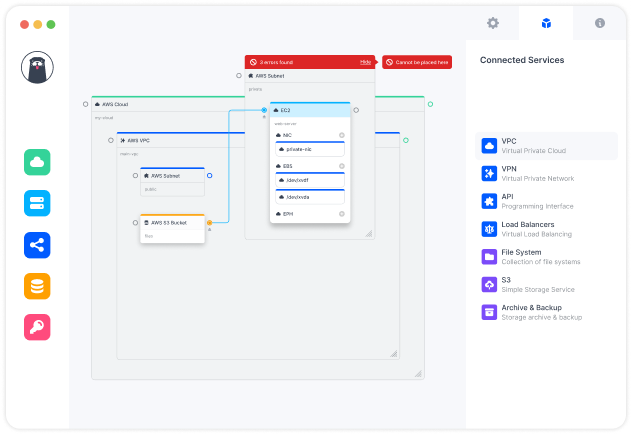Click the left connector of AWS Cloud
Screen dimensions: 632x435
click(85, 104)
